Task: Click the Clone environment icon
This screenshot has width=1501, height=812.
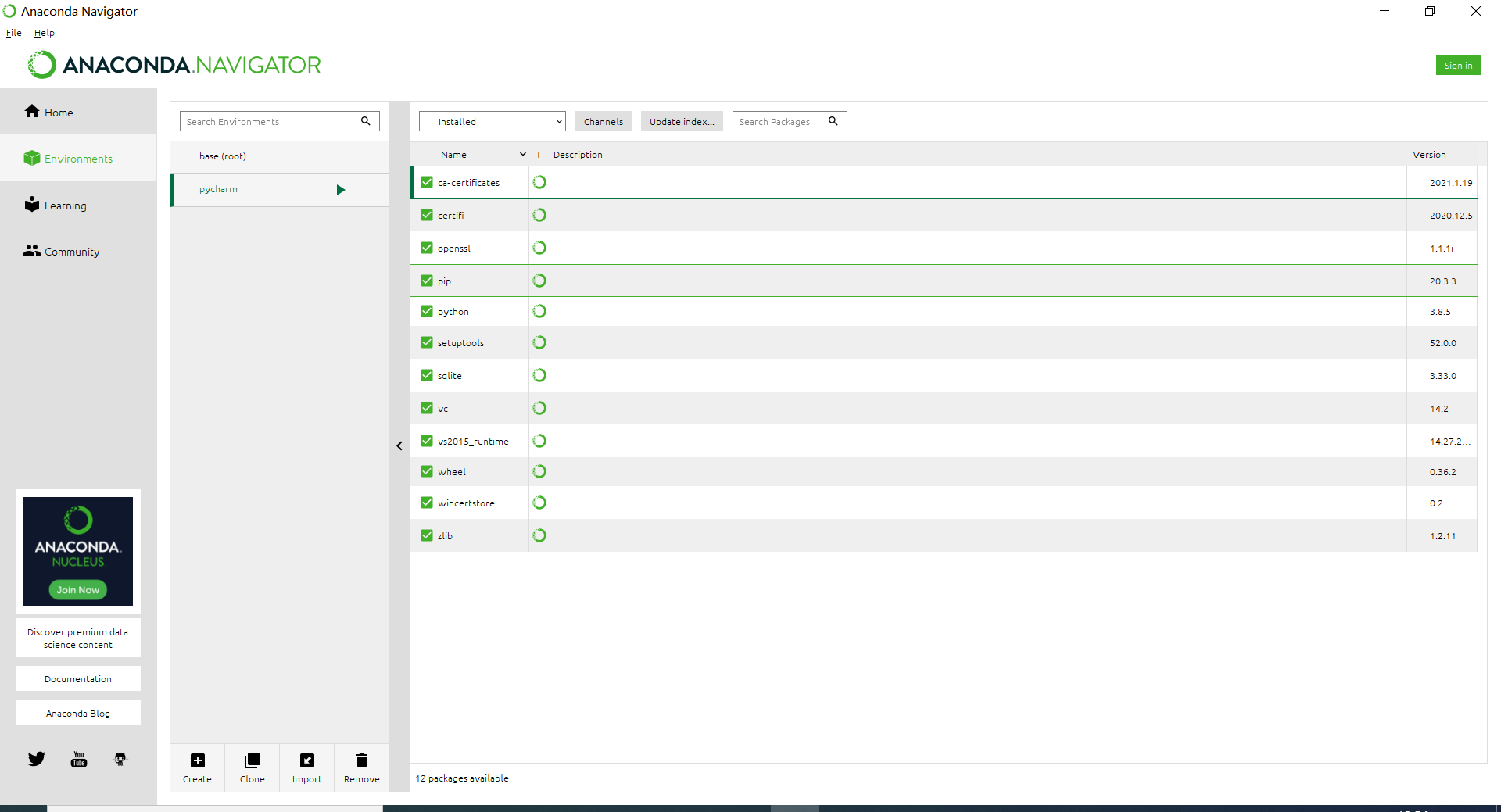Action: pyautogui.click(x=253, y=760)
